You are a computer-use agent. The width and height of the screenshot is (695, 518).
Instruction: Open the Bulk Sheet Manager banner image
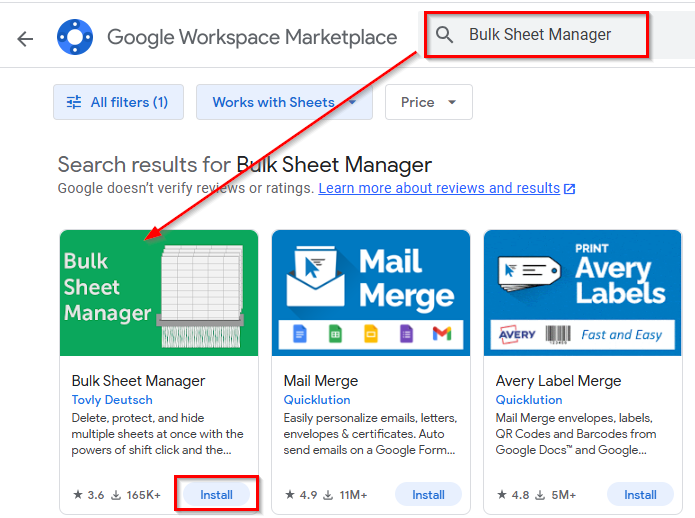click(x=159, y=293)
